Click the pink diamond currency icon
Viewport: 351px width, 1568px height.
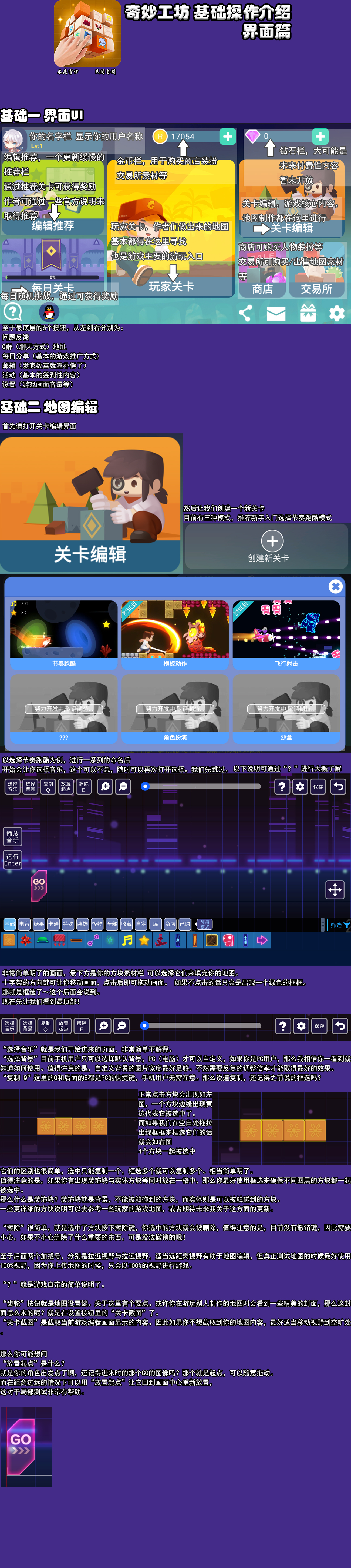point(252,136)
